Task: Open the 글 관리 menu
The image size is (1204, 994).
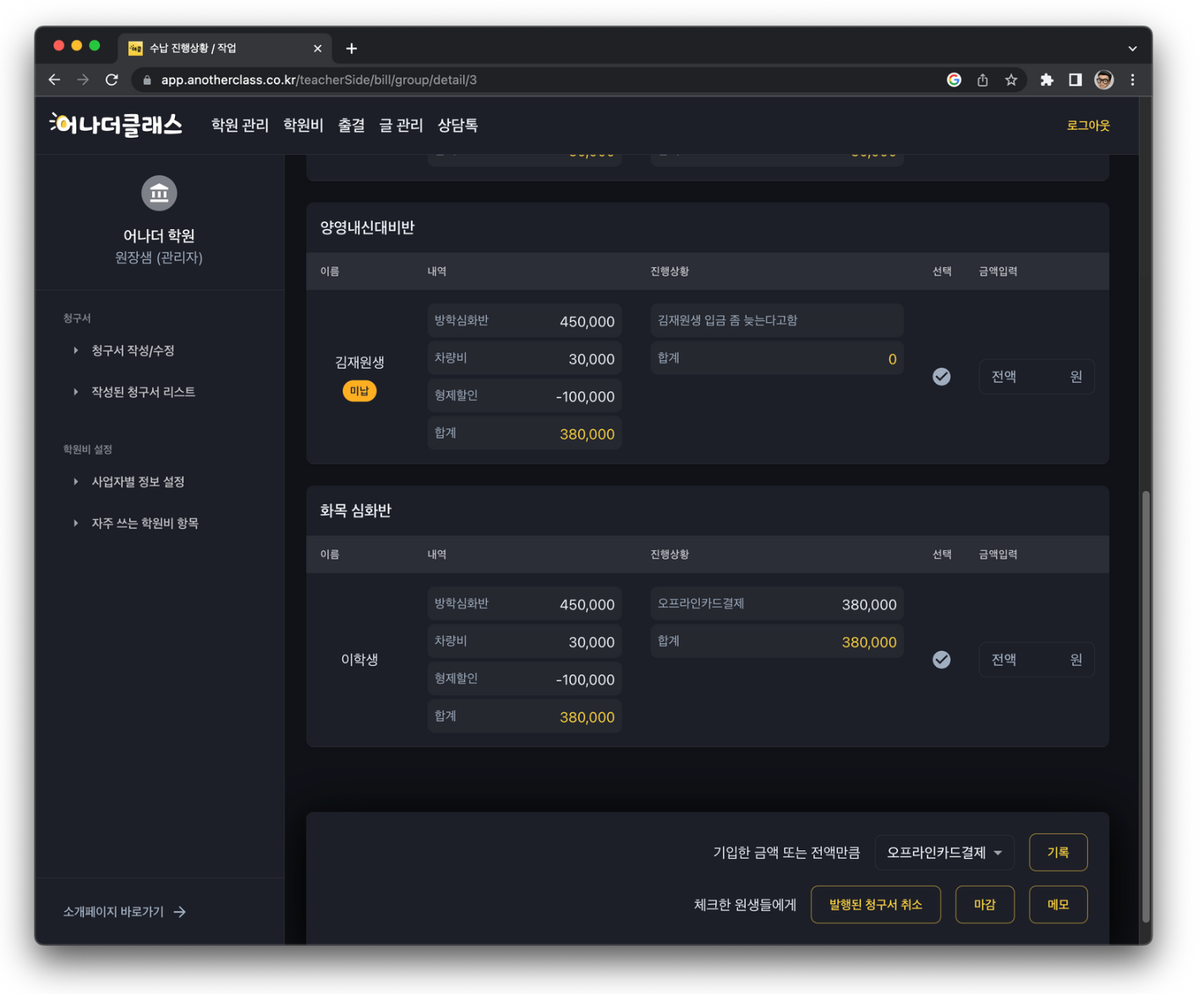Action: pyautogui.click(x=401, y=125)
